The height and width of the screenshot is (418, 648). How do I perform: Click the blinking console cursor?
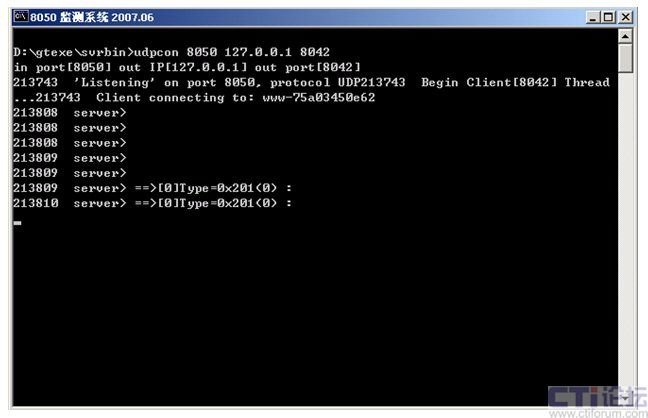pyautogui.click(x=18, y=223)
